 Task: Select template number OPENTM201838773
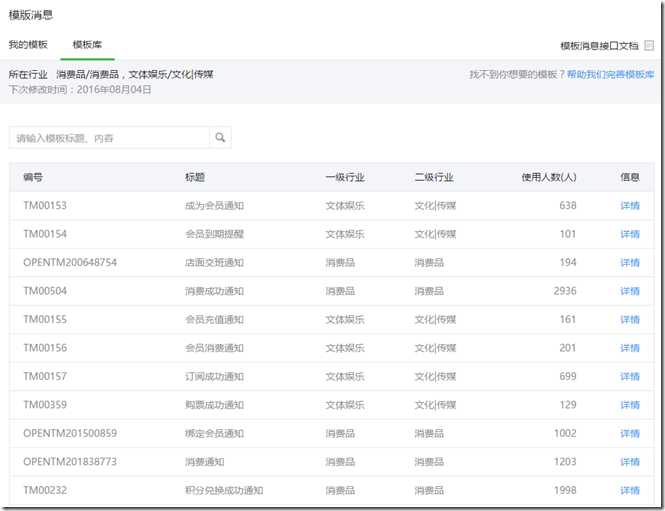click(x=70, y=462)
